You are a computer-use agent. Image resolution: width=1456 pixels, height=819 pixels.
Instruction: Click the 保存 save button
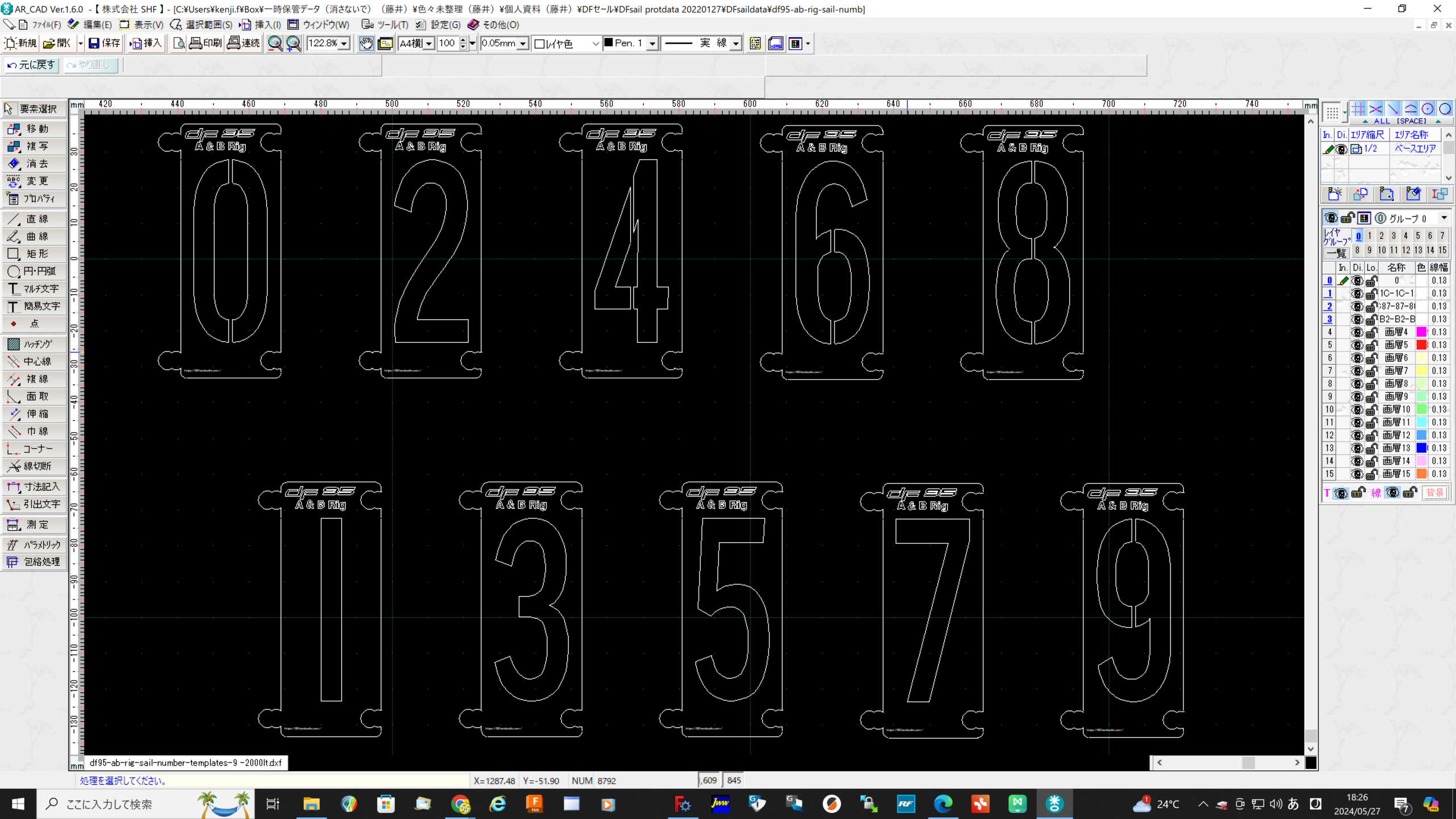[105, 43]
